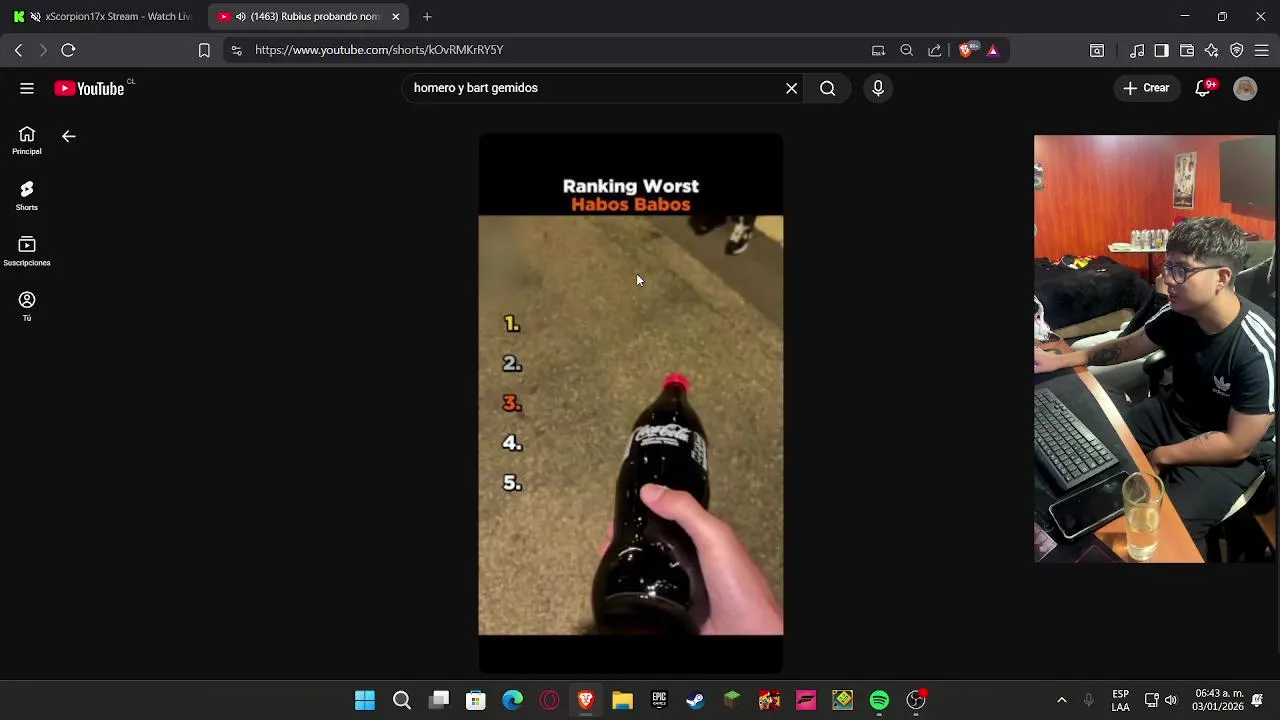Open the media control music note
Viewport: 1280px width, 720px height.
pos(1137,50)
